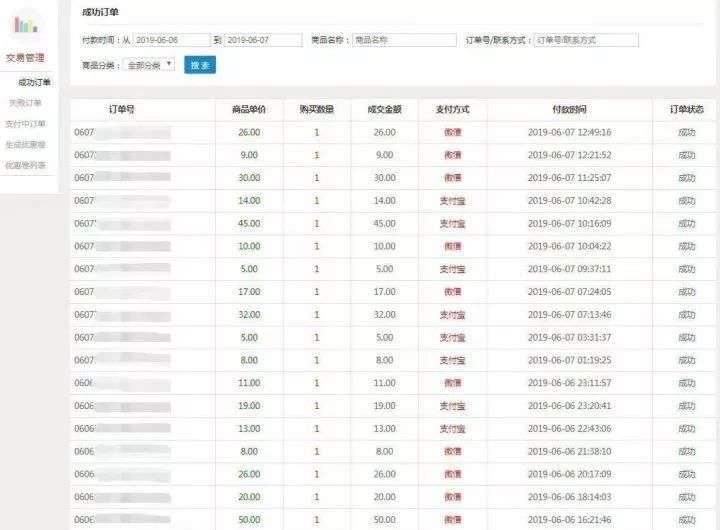Click 成功 status in the 12:49:16 row

(687, 132)
